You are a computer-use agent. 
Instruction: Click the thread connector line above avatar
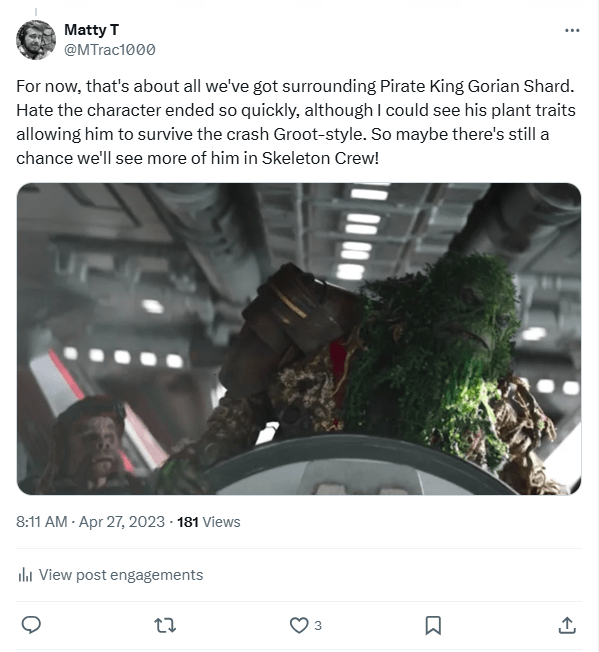[x=36, y=12]
